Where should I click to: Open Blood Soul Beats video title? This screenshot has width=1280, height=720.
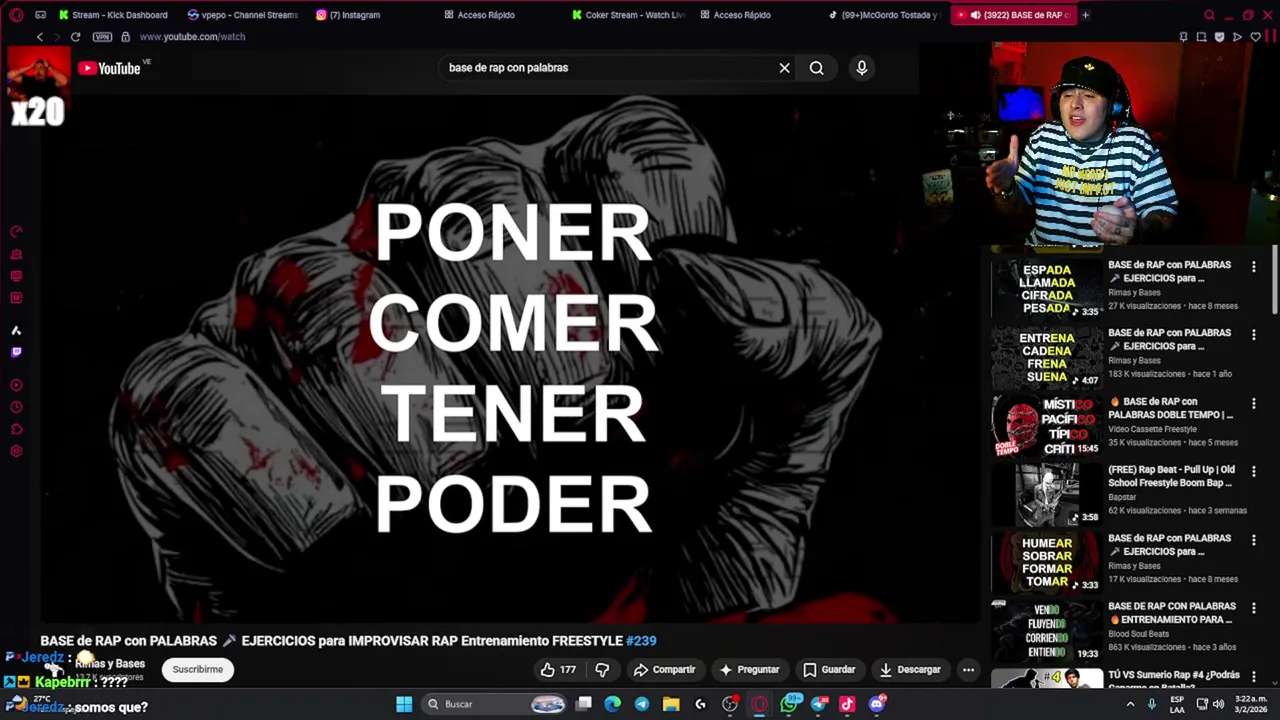1171,613
